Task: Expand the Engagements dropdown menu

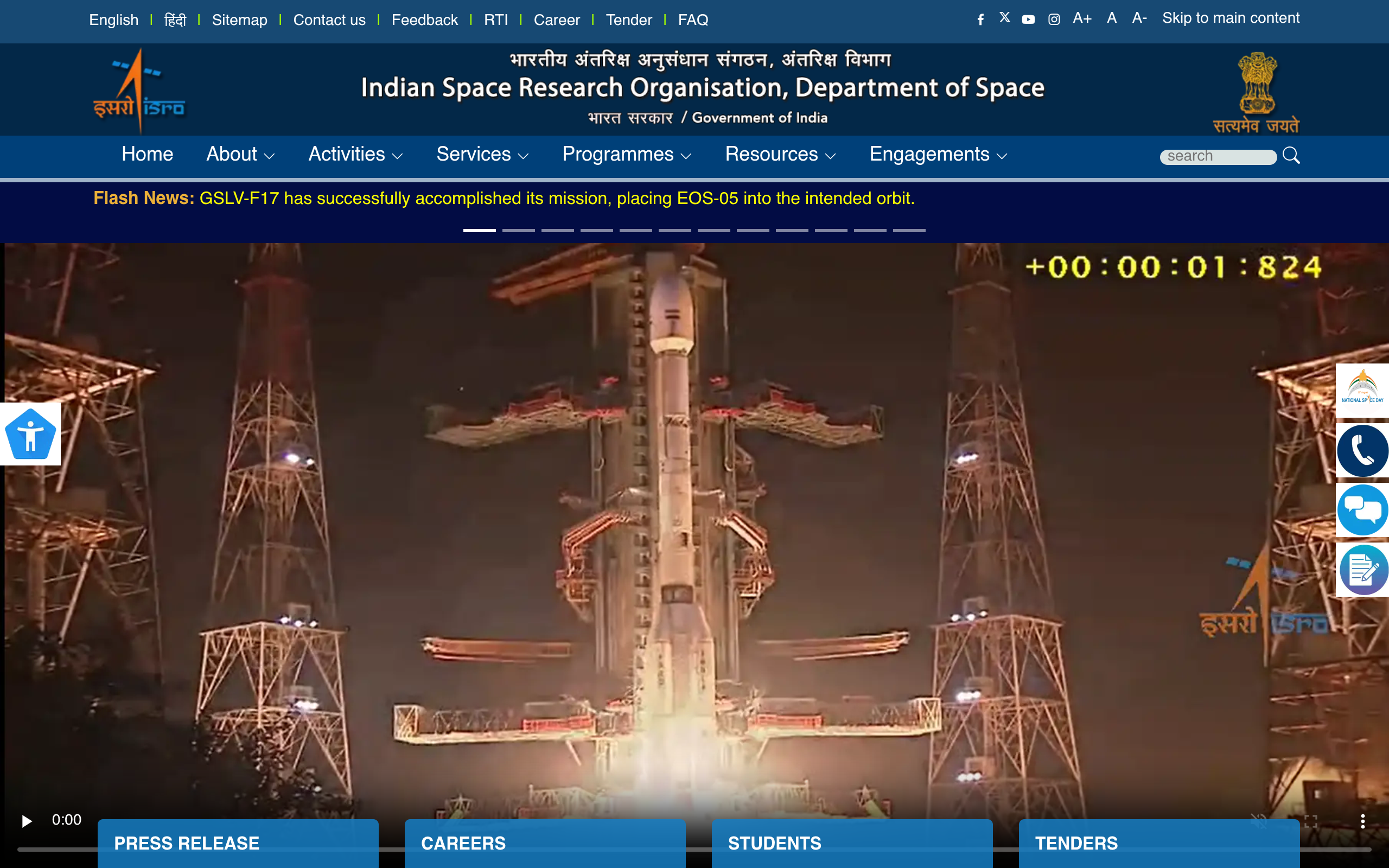Action: coord(939,155)
